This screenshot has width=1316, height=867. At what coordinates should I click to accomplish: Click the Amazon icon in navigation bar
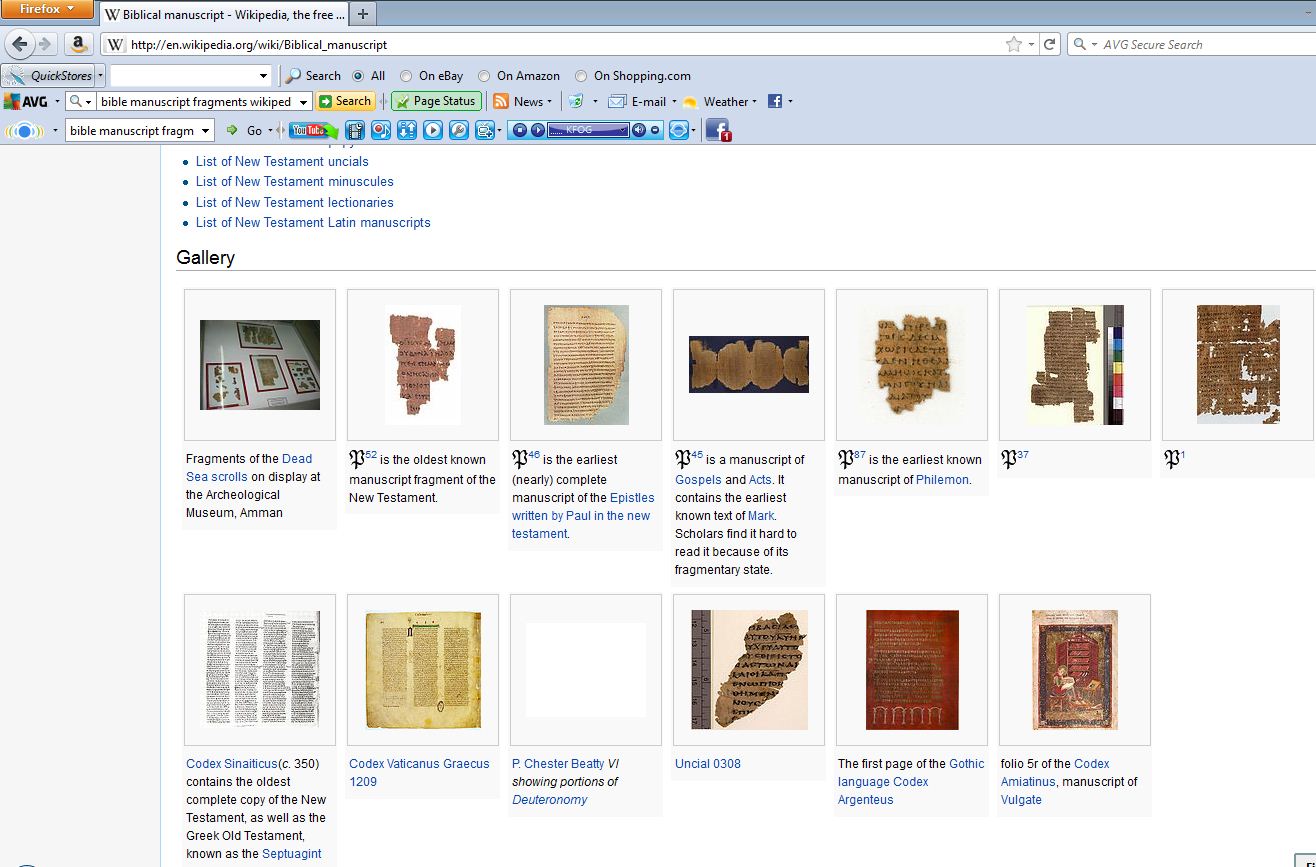79,44
